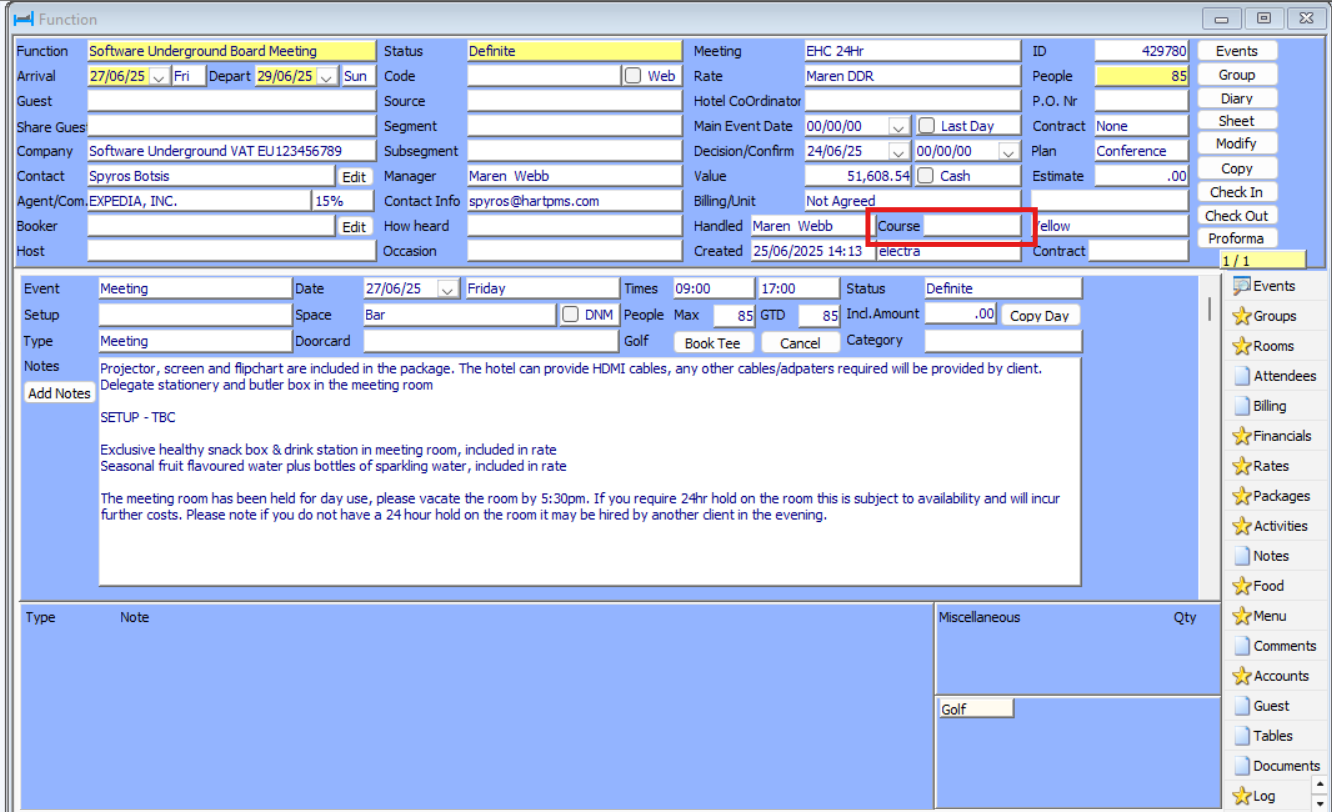Click the Copy Day button
1332x812 pixels.
click(1040, 315)
